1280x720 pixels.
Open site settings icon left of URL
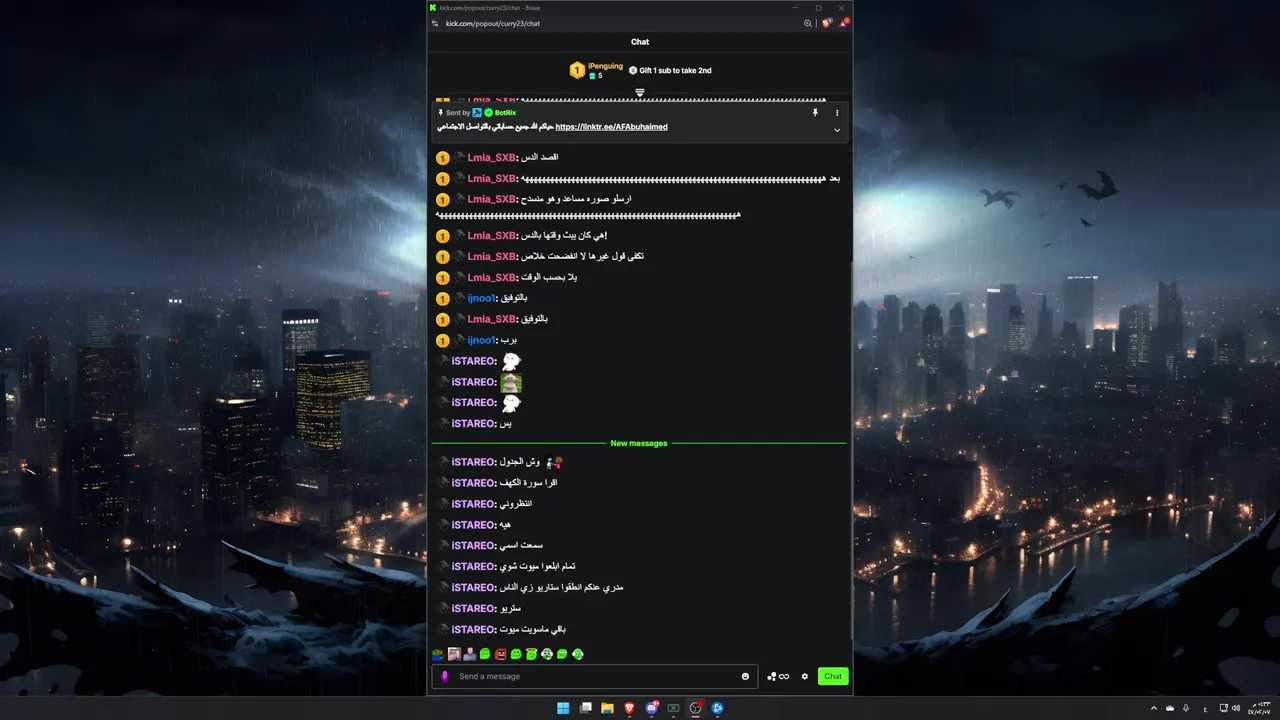pyautogui.click(x=435, y=23)
